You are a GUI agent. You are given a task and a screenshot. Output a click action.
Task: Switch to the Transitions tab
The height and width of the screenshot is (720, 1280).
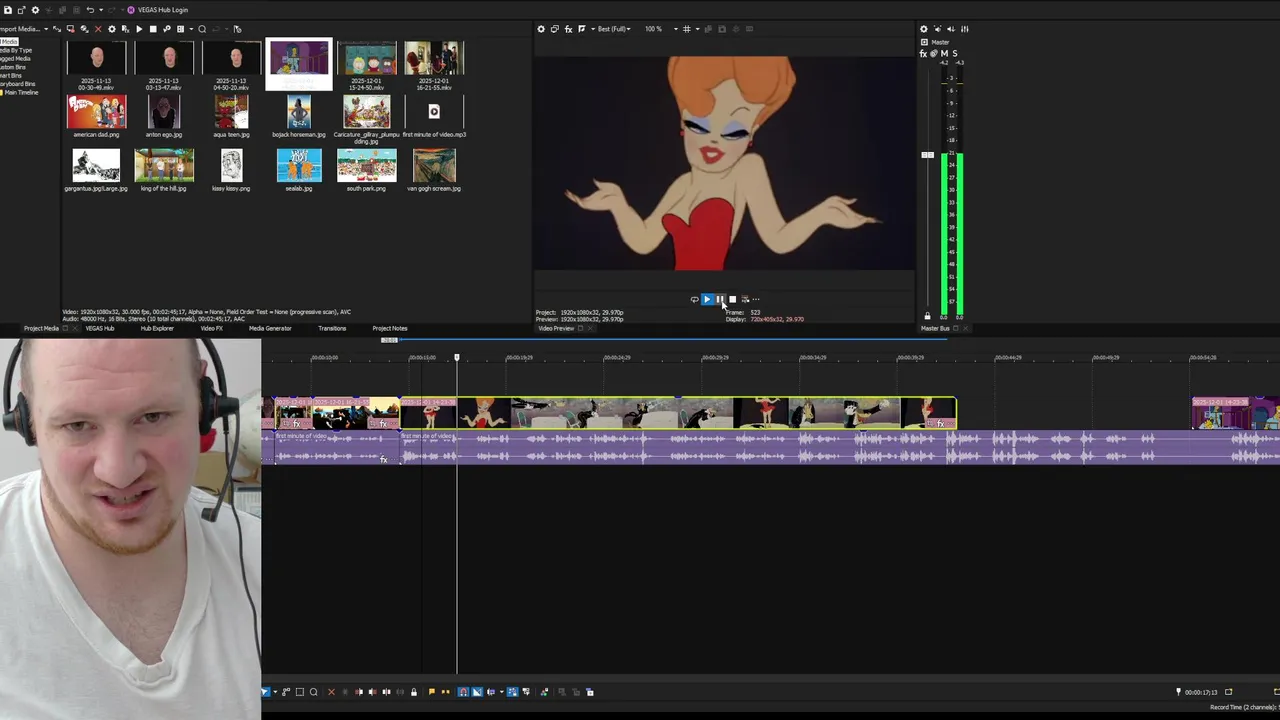pos(332,328)
